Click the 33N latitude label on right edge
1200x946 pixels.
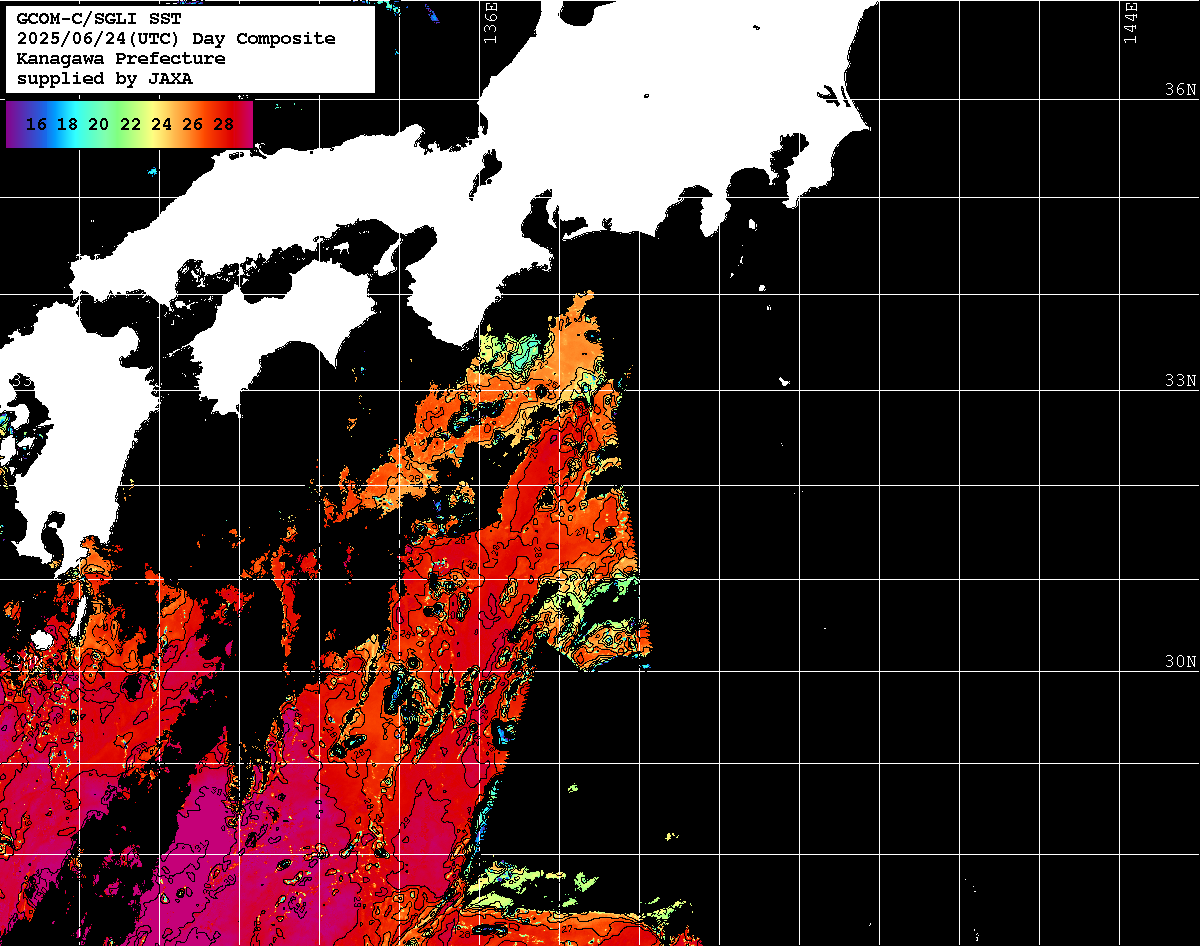(1180, 381)
